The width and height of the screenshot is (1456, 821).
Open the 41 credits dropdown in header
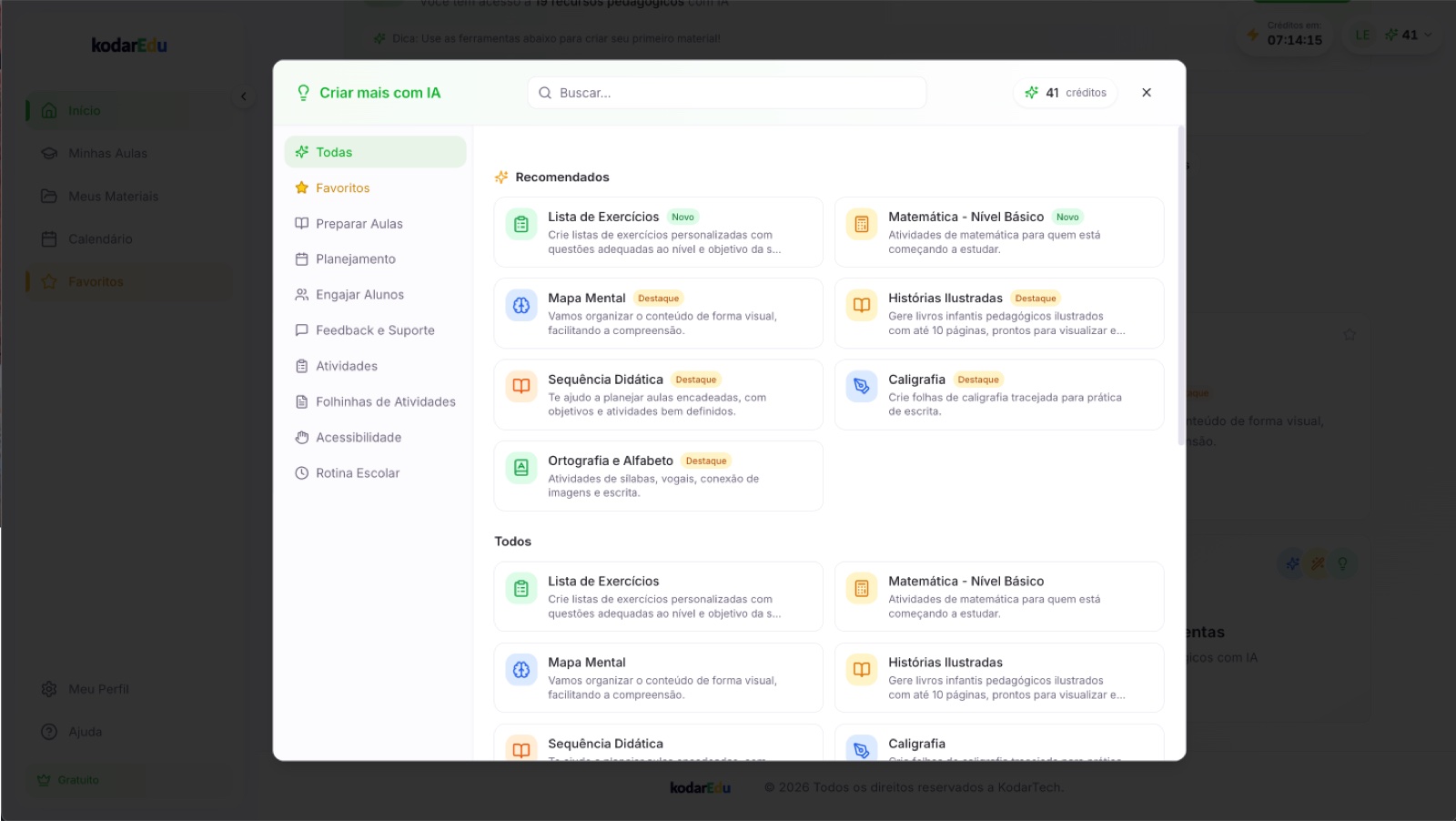click(x=1409, y=35)
